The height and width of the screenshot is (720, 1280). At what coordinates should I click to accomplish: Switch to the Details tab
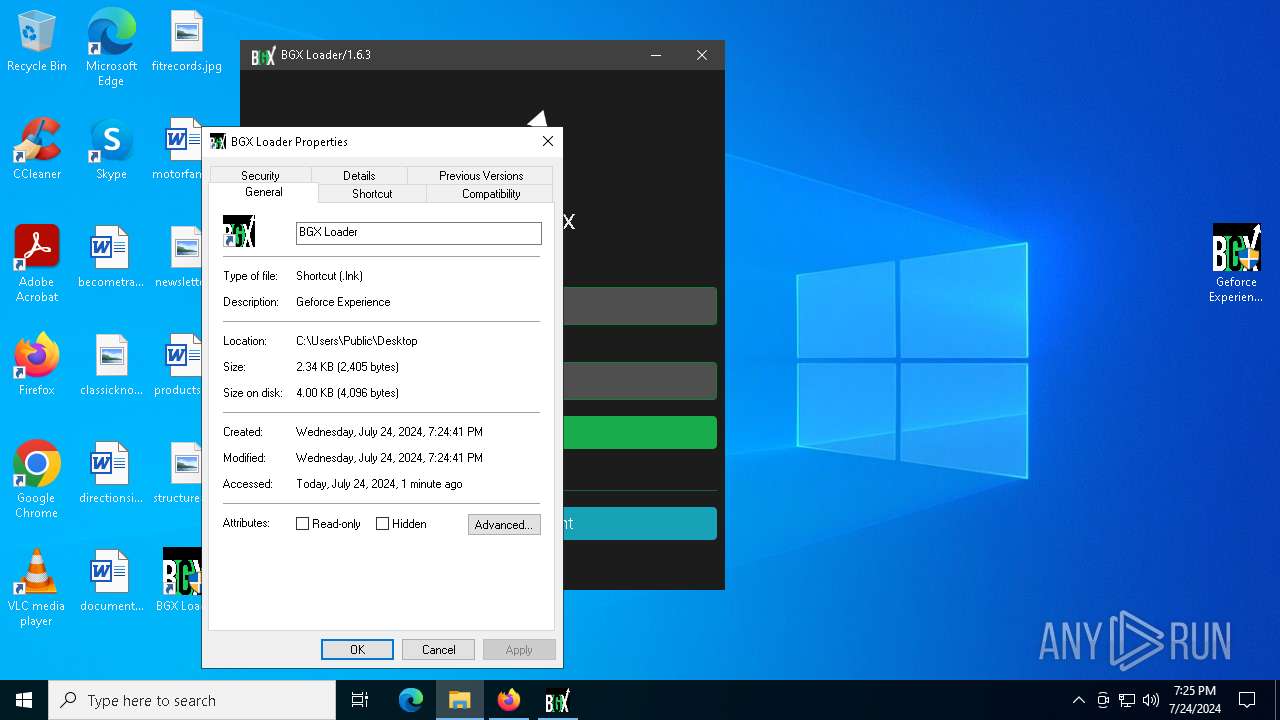(359, 175)
